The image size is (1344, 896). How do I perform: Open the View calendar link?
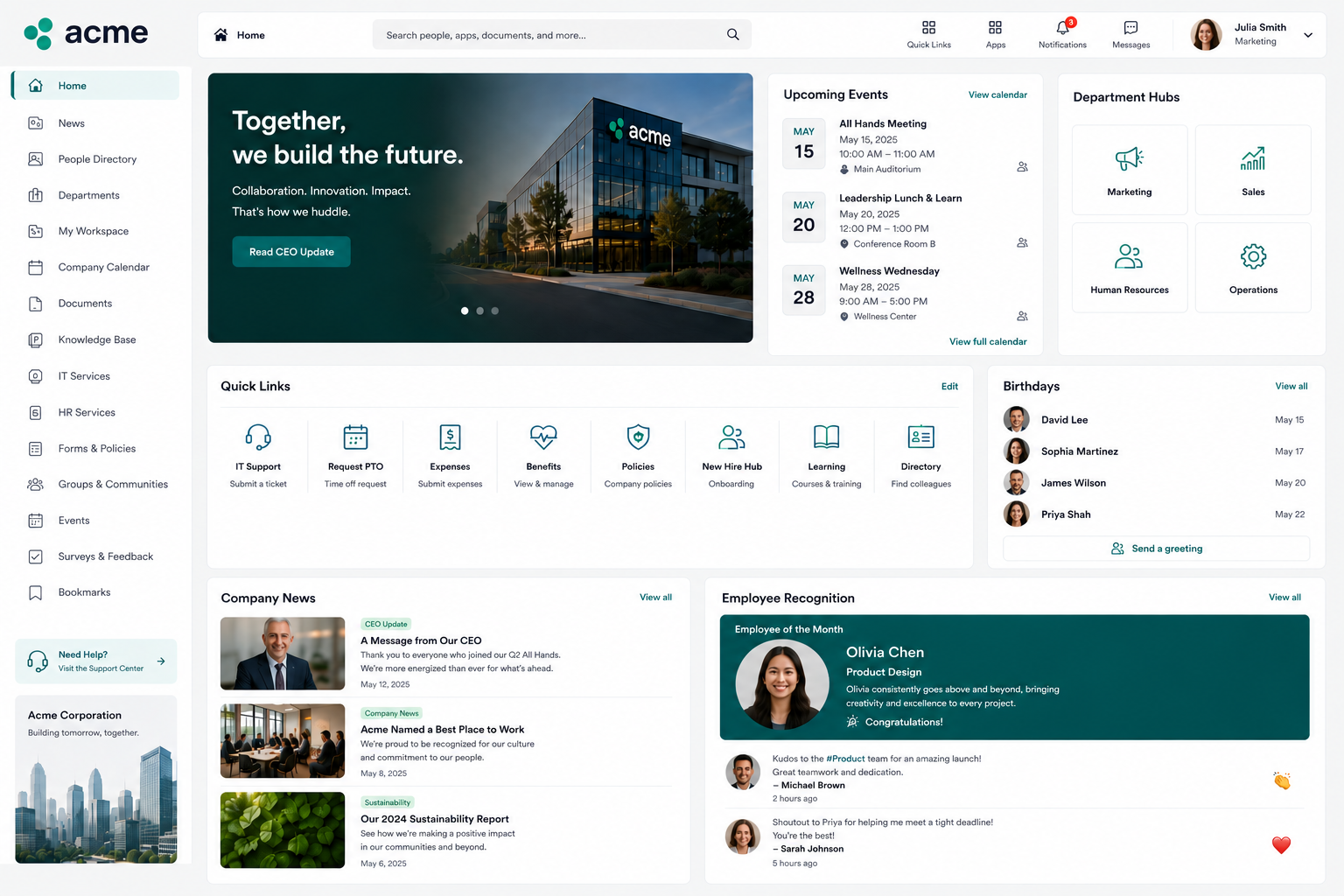997,94
